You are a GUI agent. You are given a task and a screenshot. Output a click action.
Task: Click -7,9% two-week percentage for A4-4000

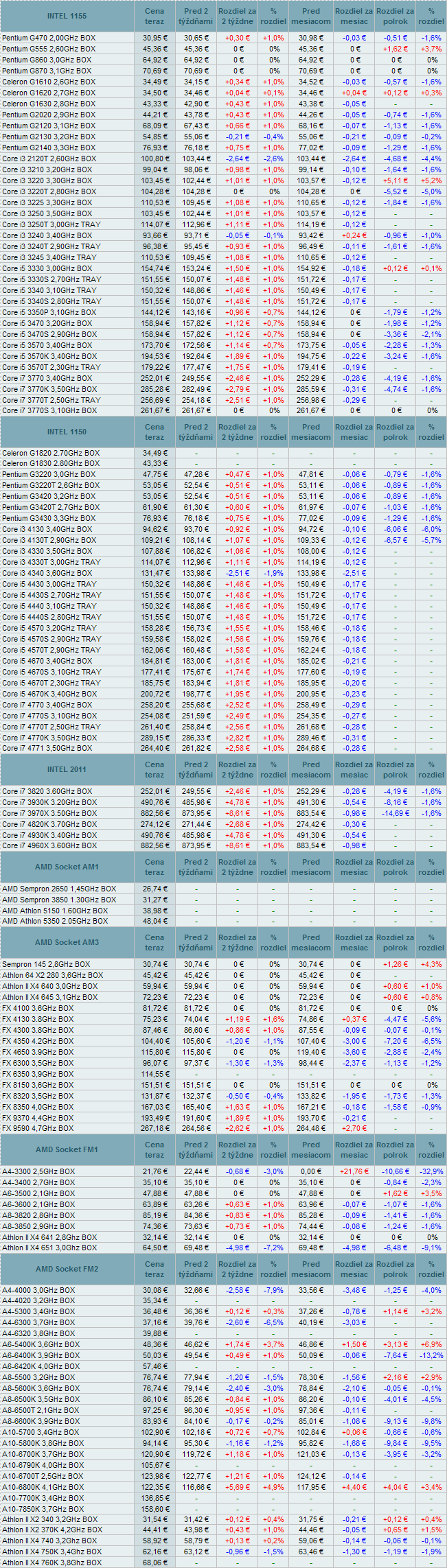click(x=273, y=1290)
